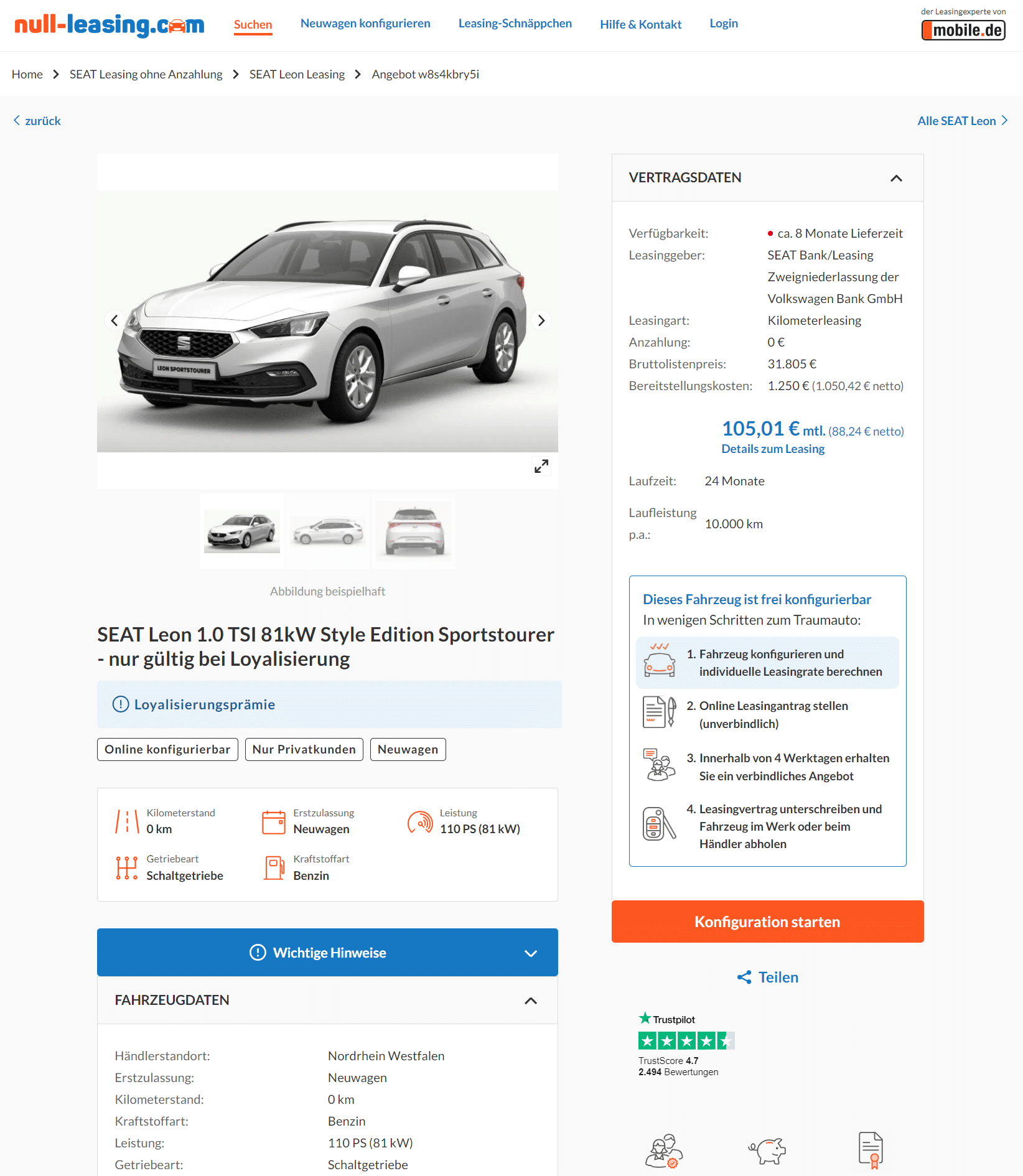The height and width of the screenshot is (1176, 1023).
Task: Click the Online konfigurierbar tag
Action: point(167,749)
